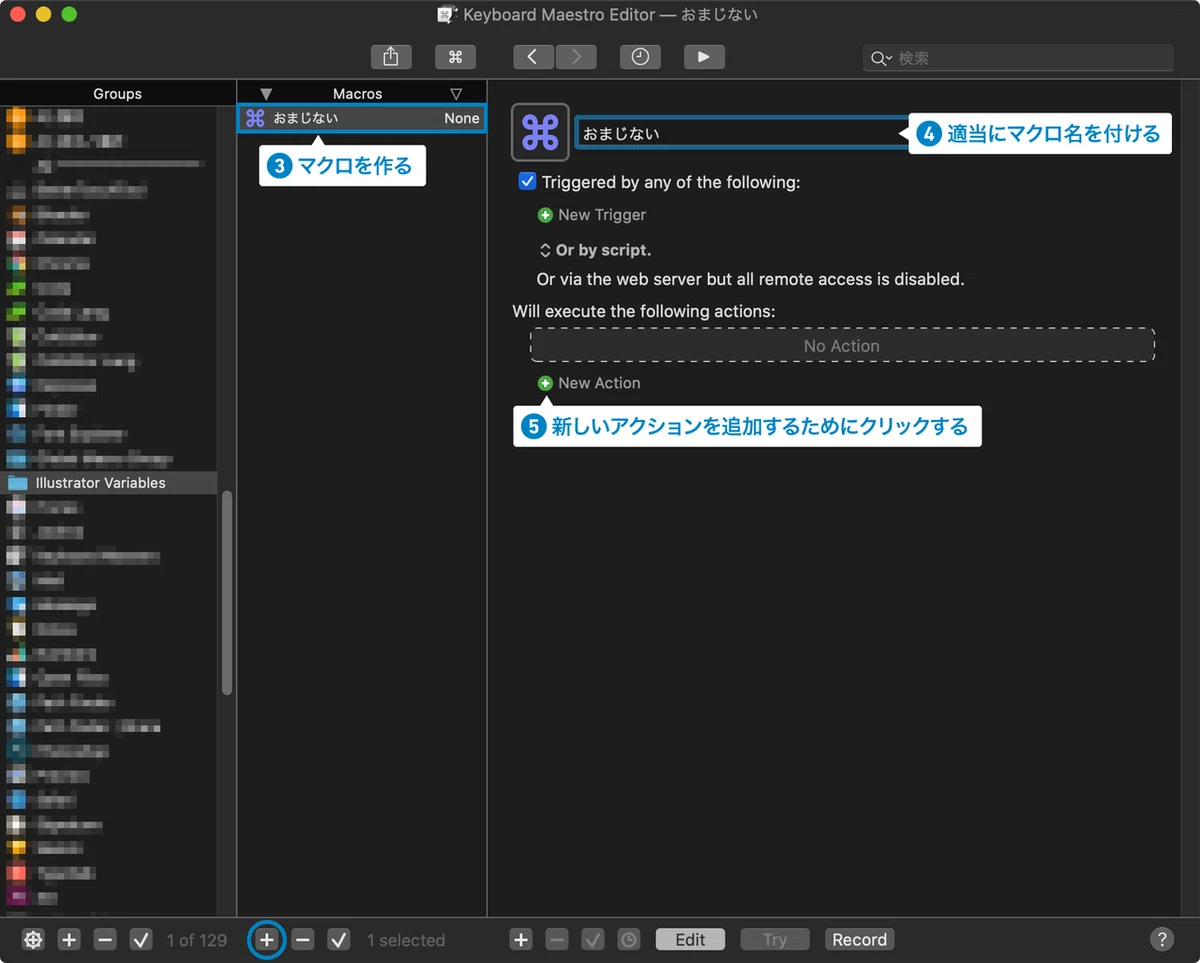Go back with the left chevron
Image resolution: width=1200 pixels, height=963 pixels.
(x=533, y=57)
